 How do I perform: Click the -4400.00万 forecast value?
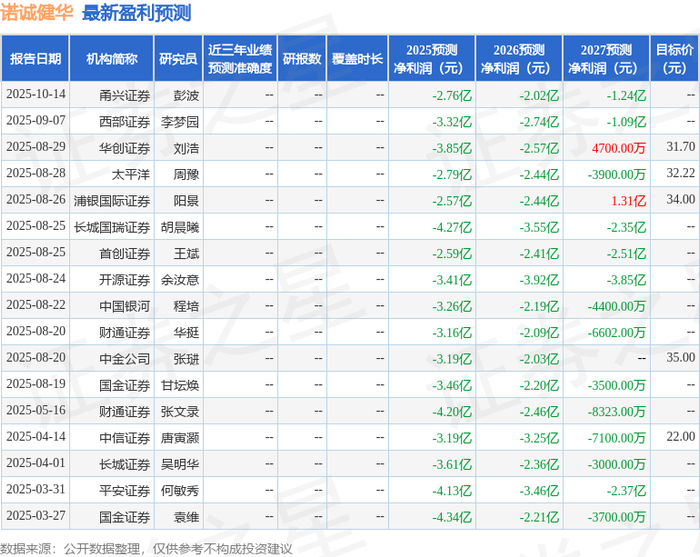click(617, 306)
